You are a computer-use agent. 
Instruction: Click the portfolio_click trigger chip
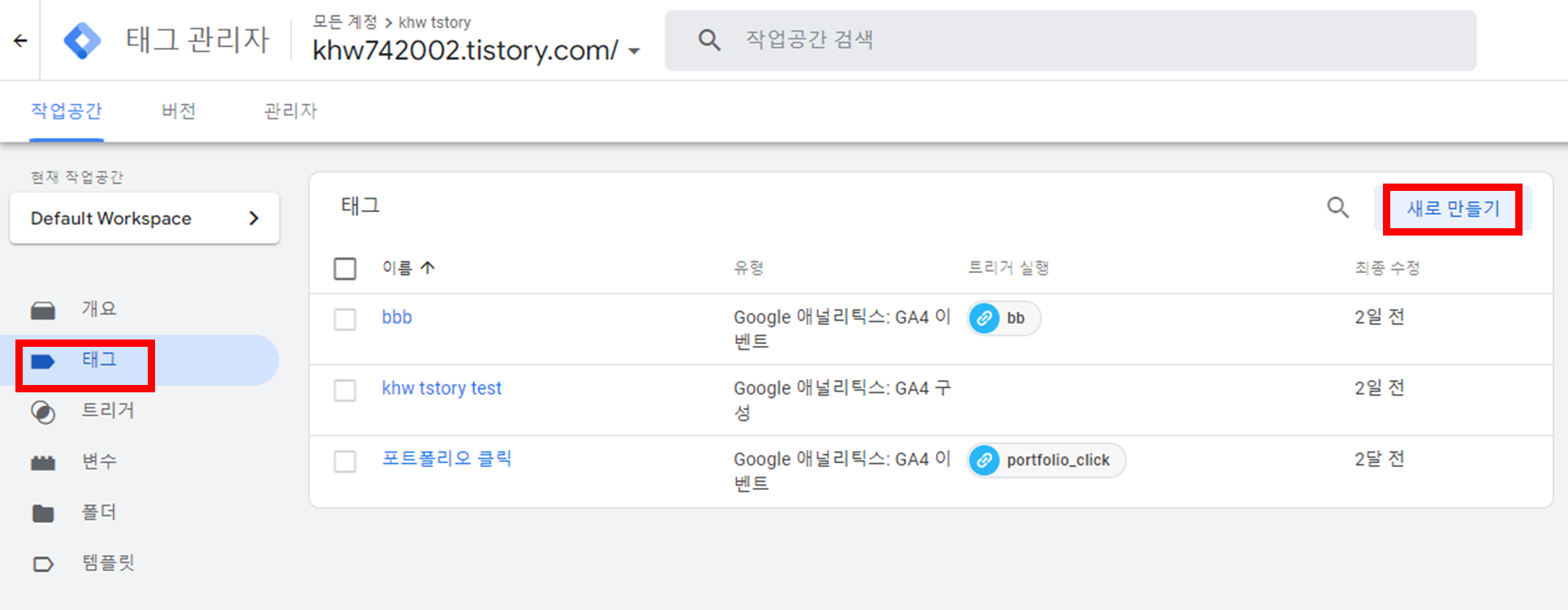click(1046, 461)
